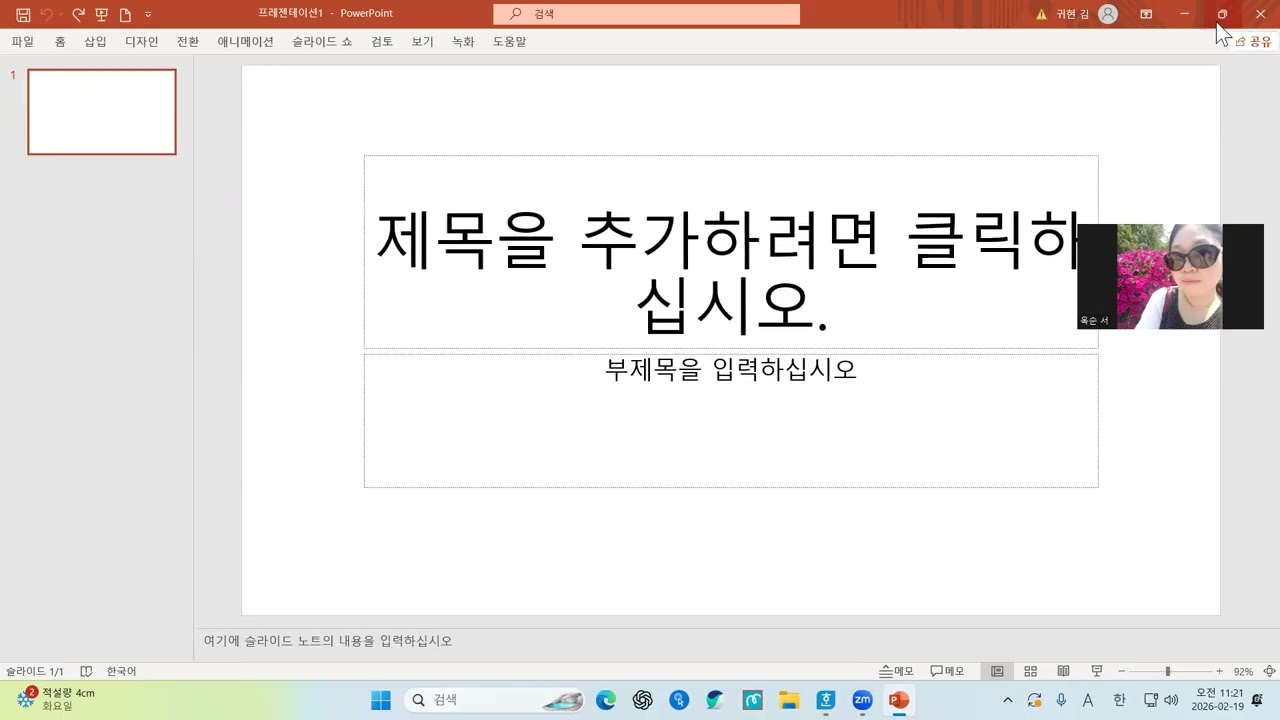Open the Windows Start menu
Image resolution: width=1280 pixels, height=720 pixels.
[381, 700]
